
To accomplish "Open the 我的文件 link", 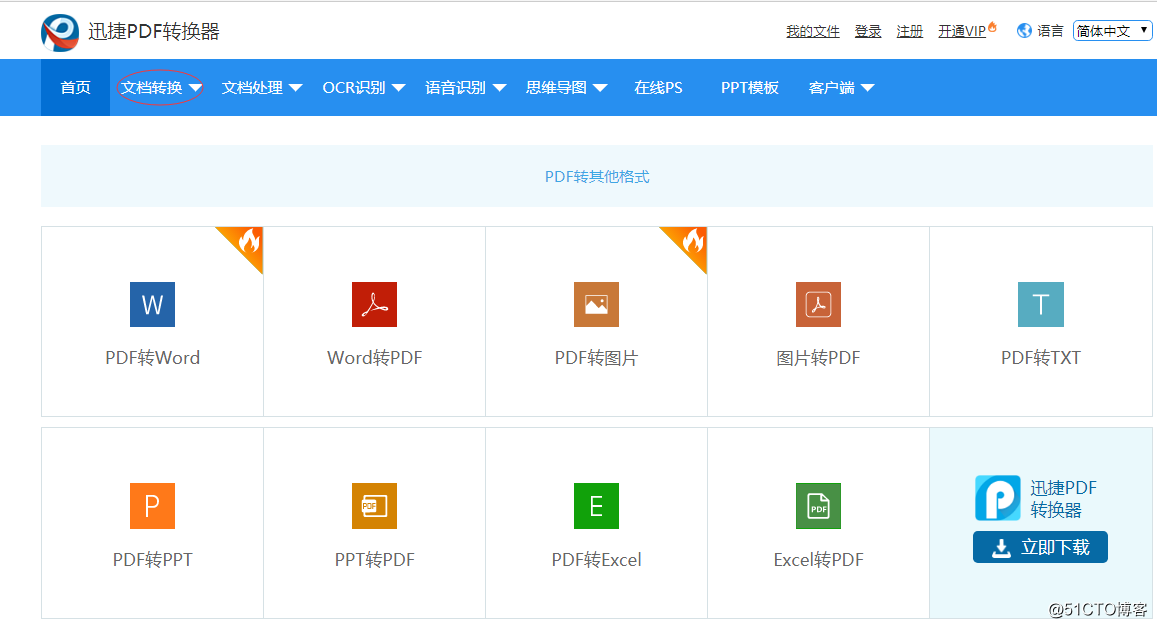I will coord(812,31).
